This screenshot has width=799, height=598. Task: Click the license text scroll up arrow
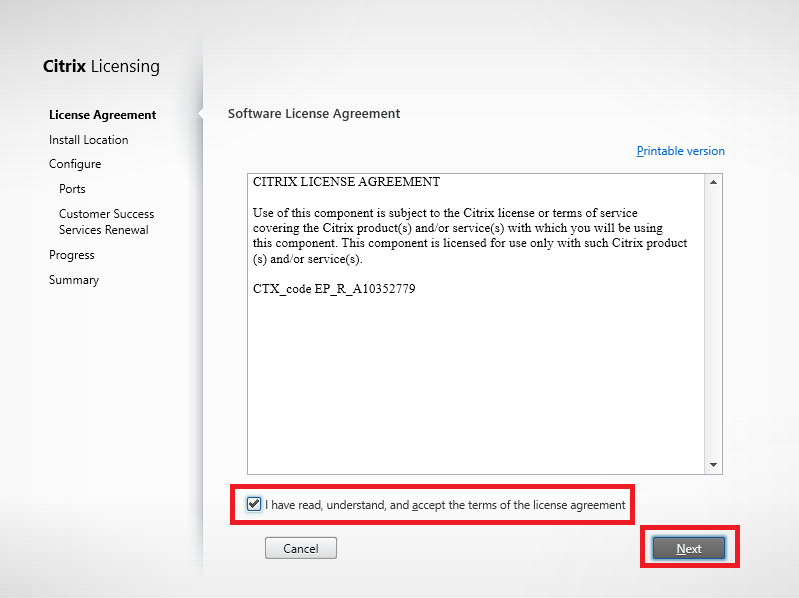pos(714,182)
